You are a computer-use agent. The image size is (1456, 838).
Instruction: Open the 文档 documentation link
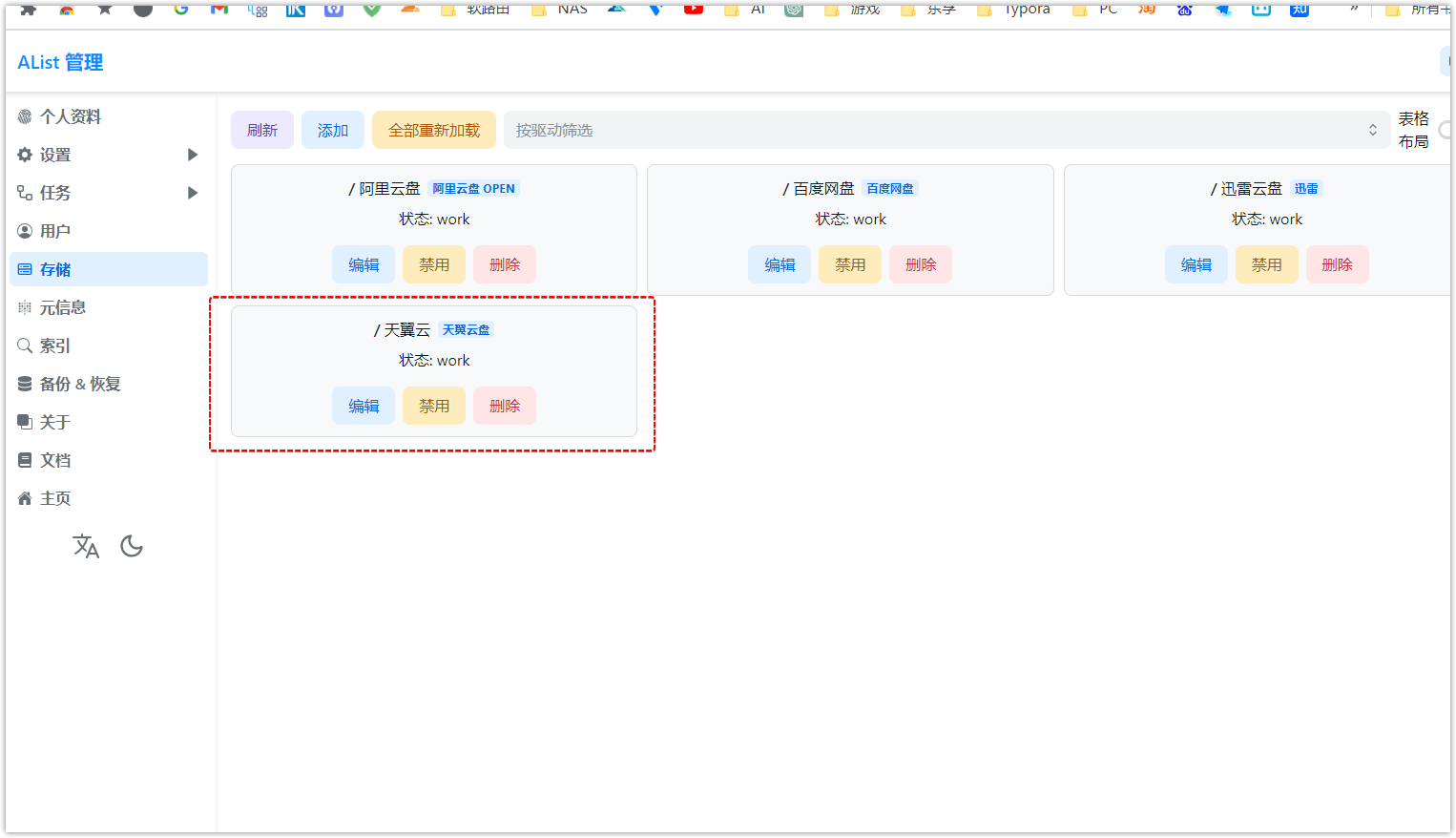109,460
